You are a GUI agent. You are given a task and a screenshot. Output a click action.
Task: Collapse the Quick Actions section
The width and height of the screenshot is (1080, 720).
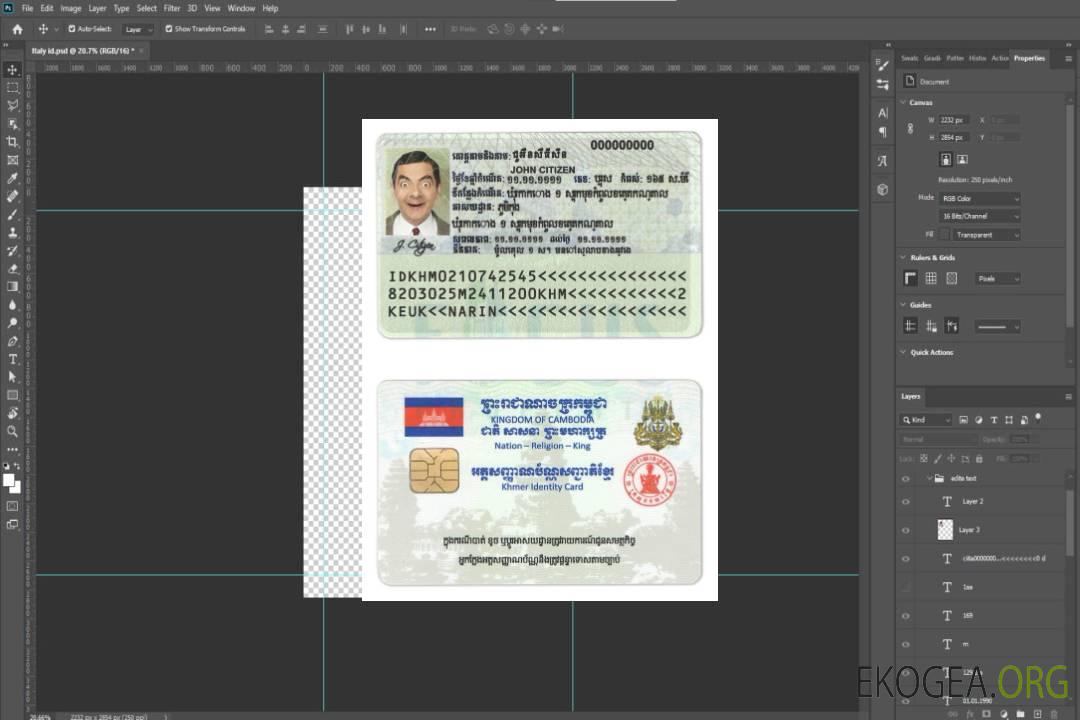[903, 352]
